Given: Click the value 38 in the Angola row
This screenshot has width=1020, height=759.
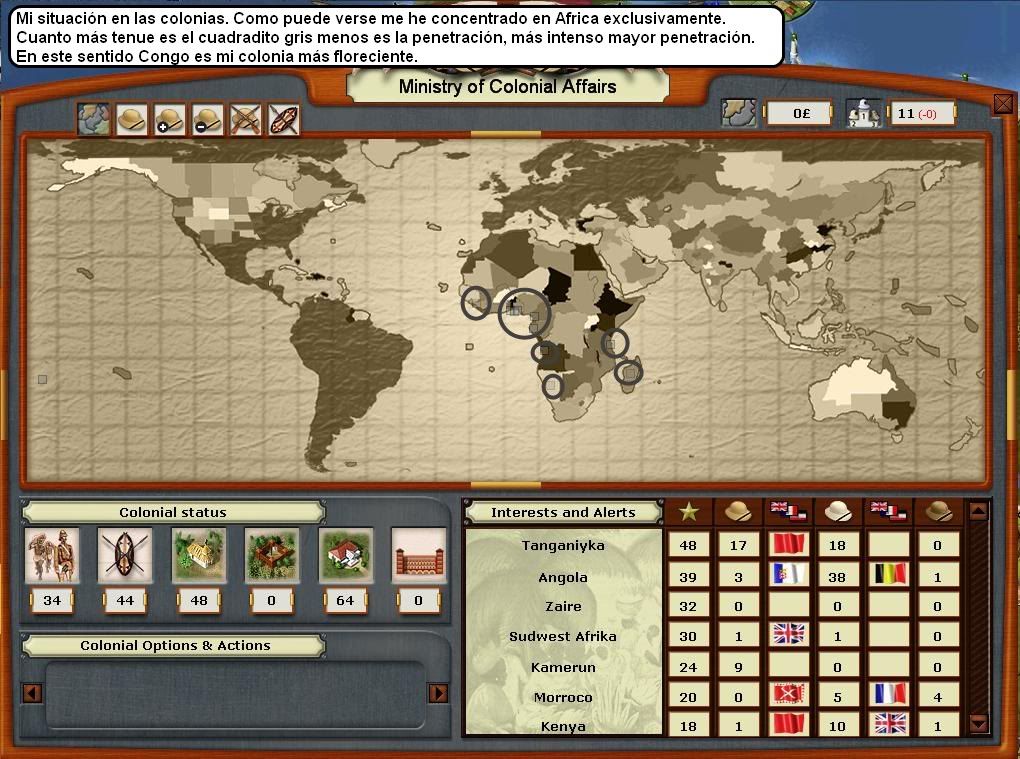Looking at the screenshot, I should (x=837, y=577).
